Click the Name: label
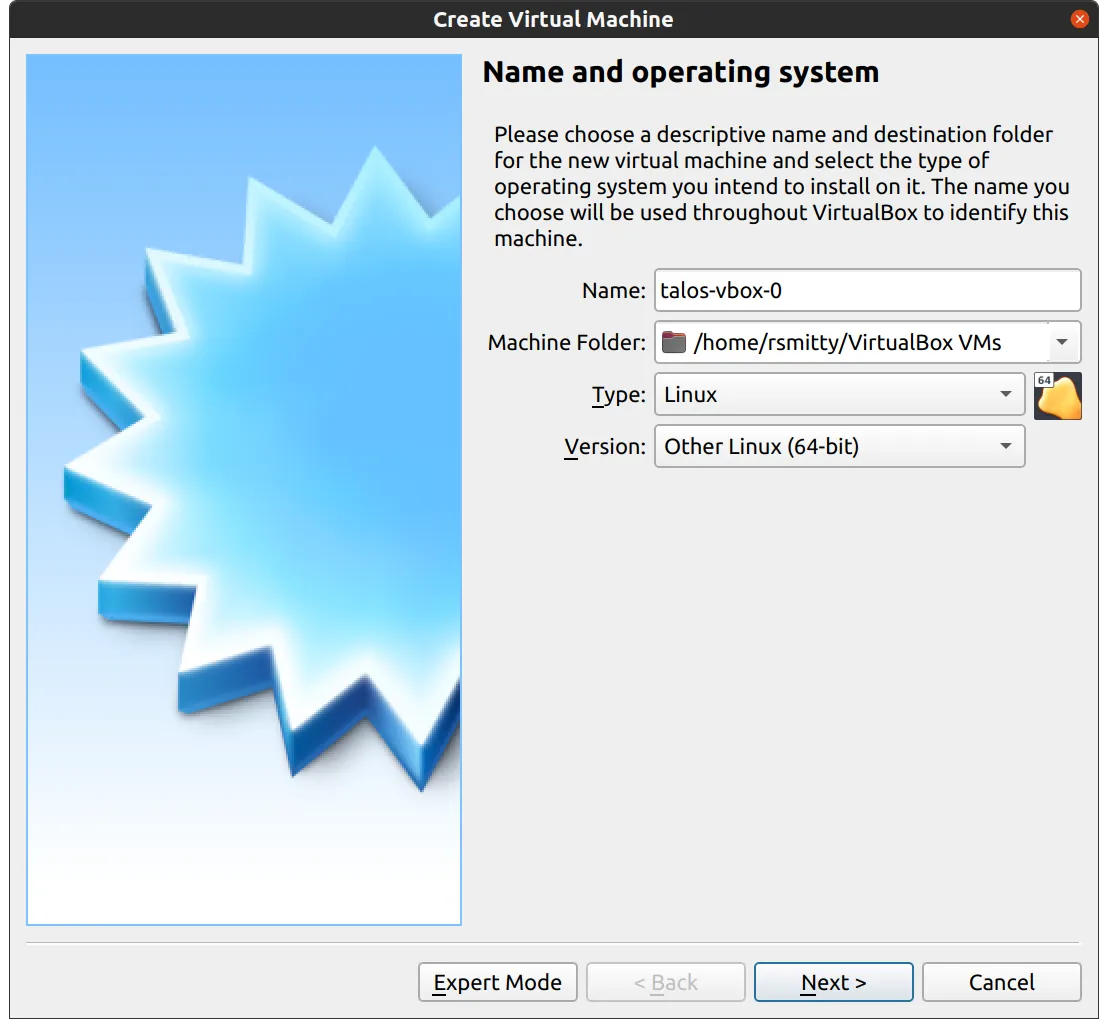 point(613,291)
